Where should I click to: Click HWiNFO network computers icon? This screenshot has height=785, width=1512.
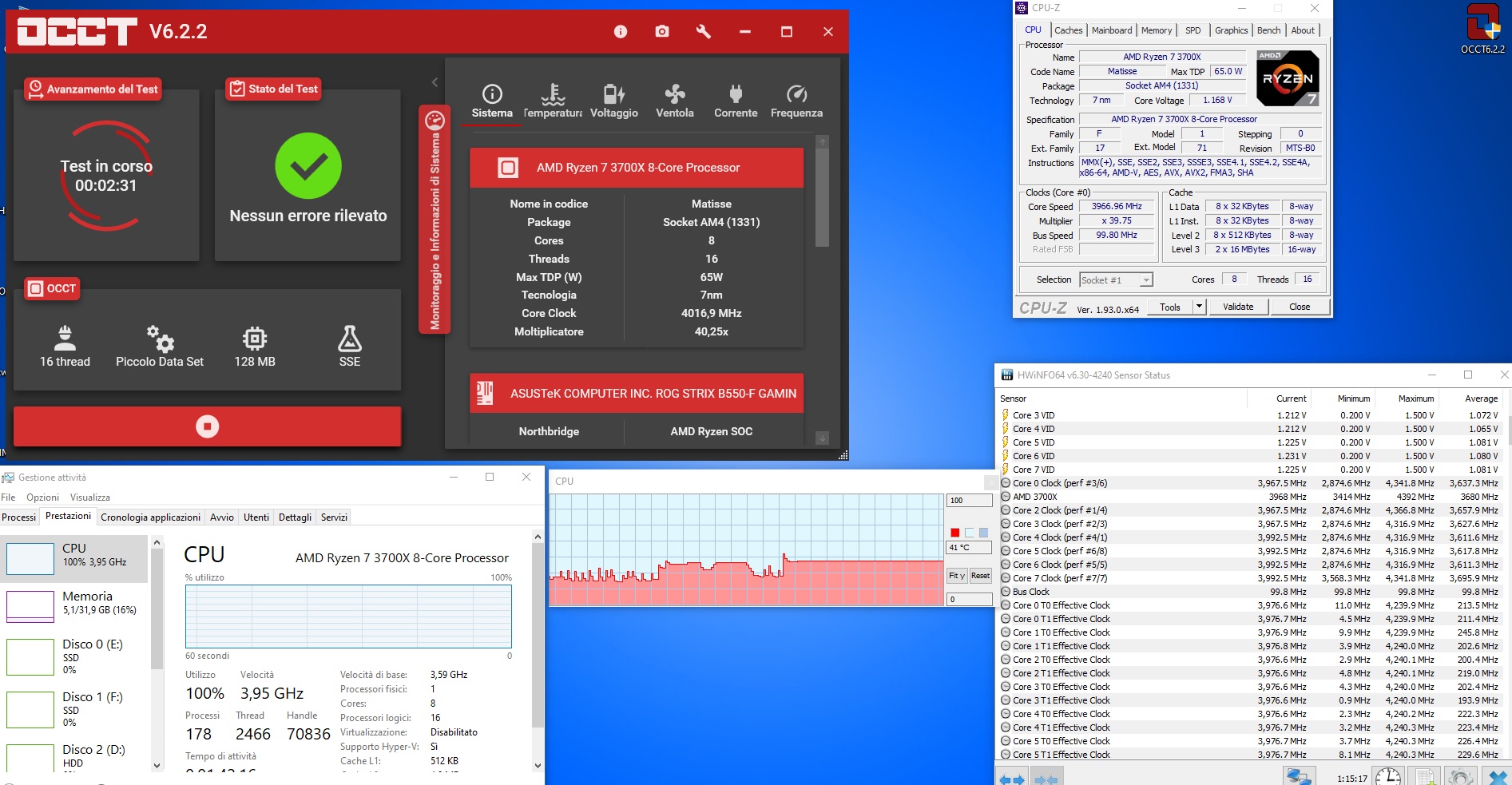click(1300, 777)
